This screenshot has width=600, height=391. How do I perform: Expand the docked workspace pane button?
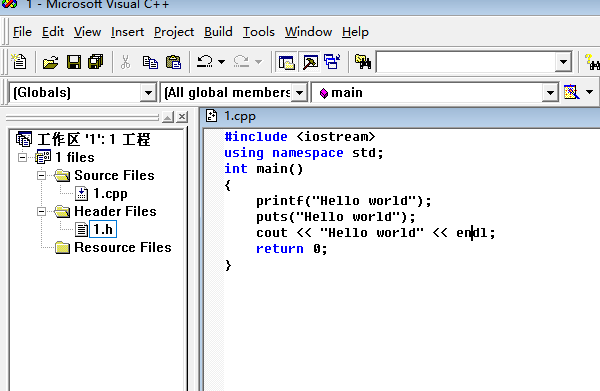[168, 117]
